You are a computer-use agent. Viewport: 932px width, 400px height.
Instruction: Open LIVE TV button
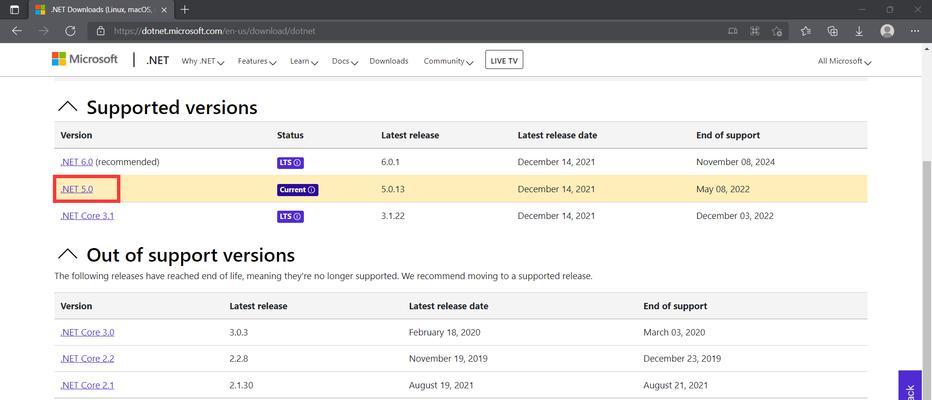point(504,60)
